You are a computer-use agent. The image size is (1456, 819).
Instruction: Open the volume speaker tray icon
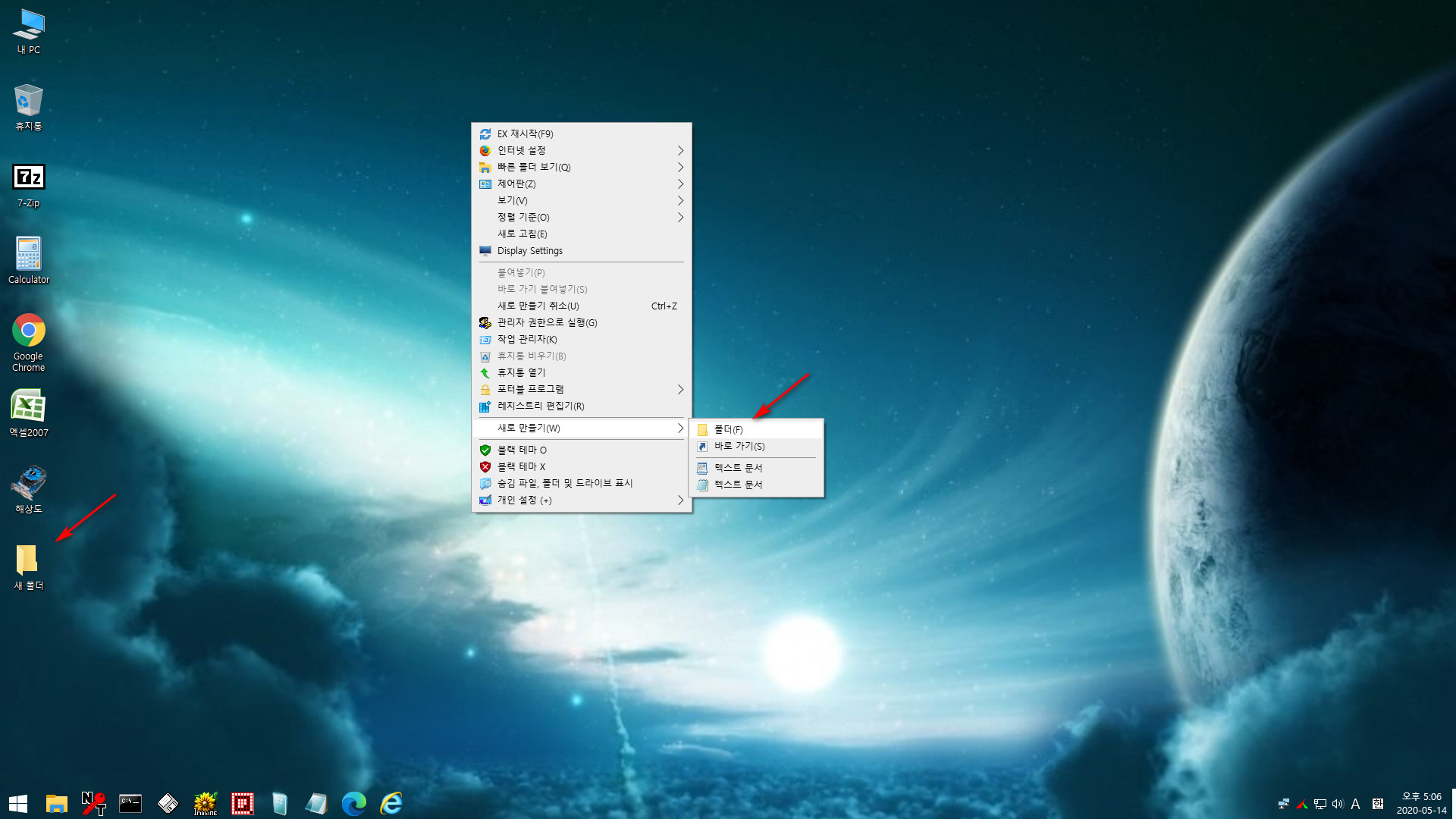tap(1338, 804)
